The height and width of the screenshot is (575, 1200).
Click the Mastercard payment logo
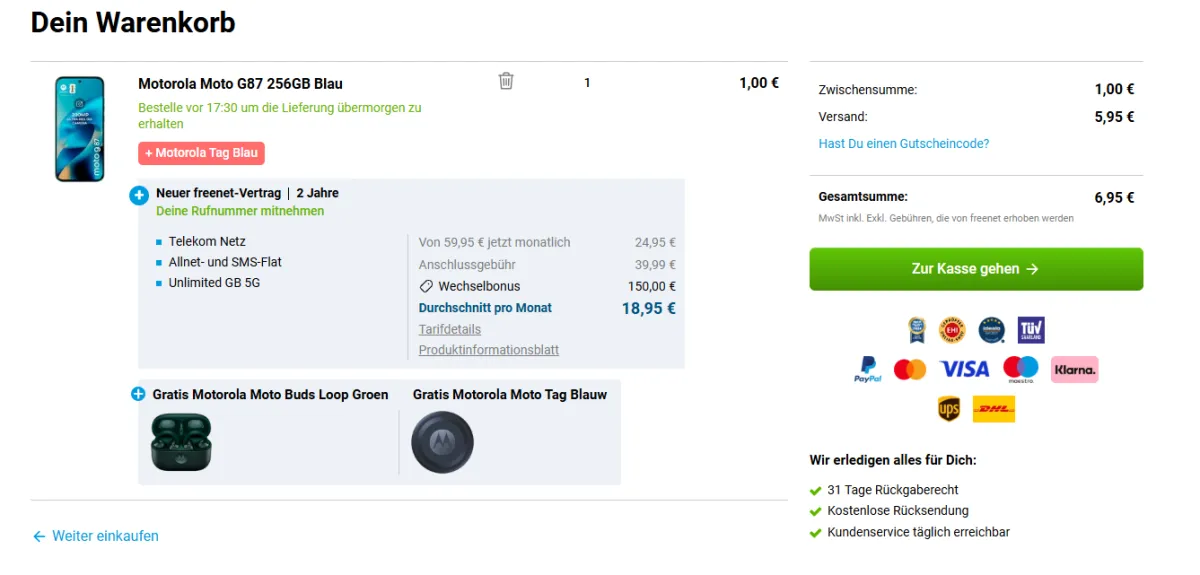910,370
